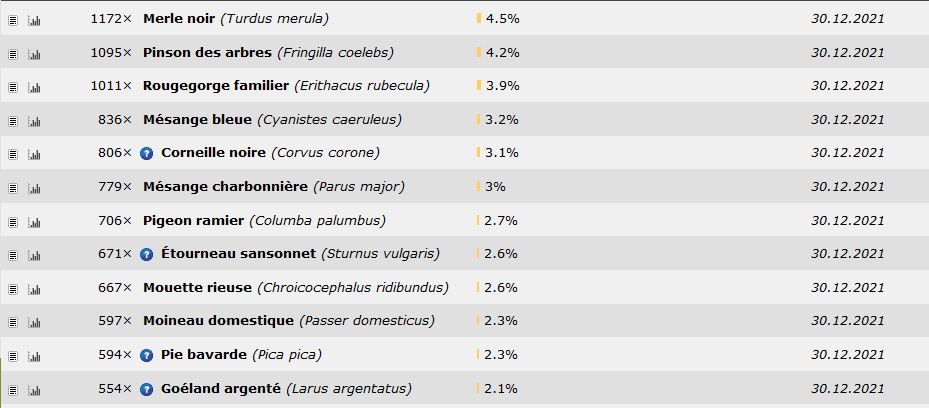
Task: Select the 30.12.2021 date for Pie bavarde
Action: (847, 355)
